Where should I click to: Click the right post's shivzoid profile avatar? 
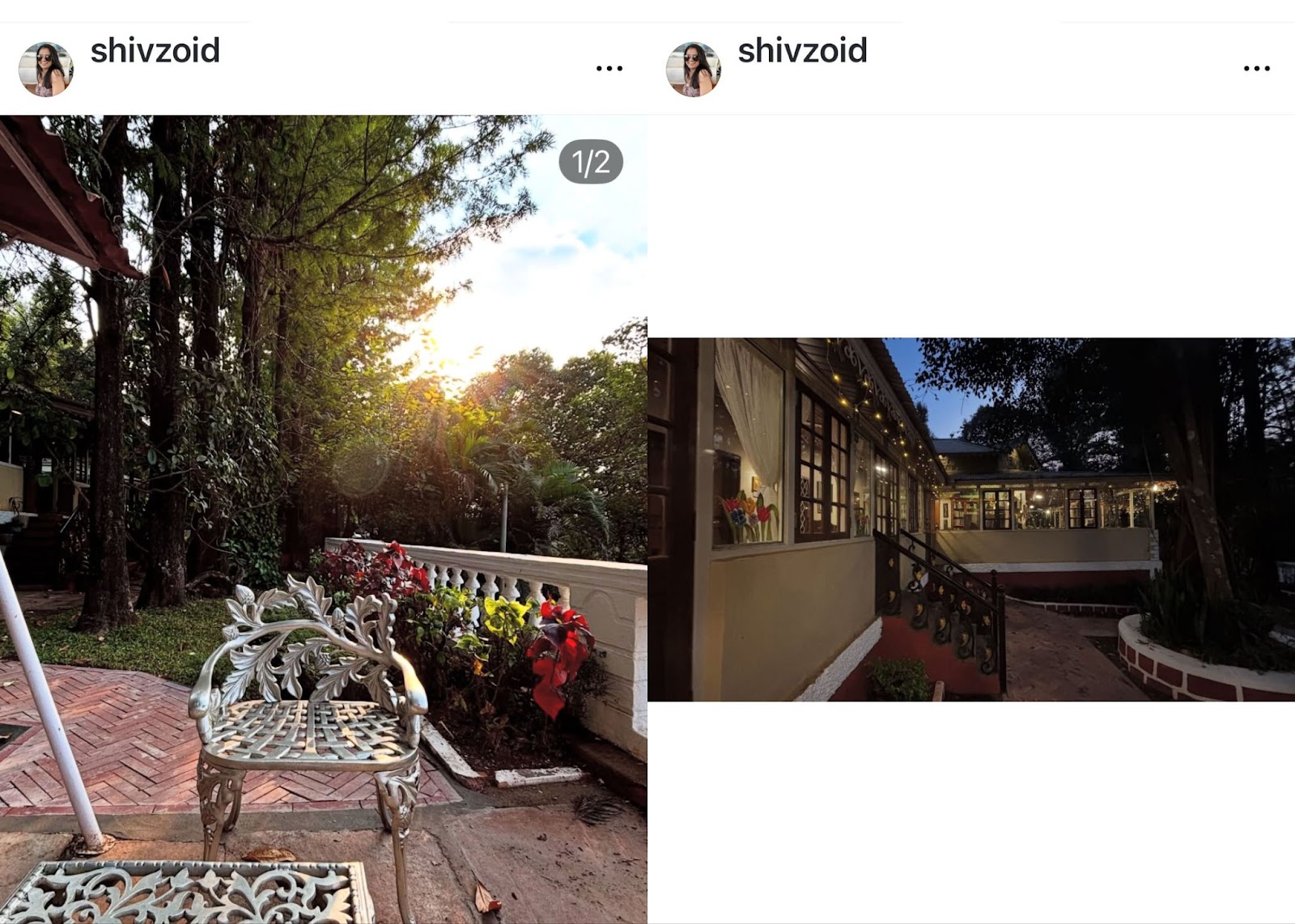coord(694,70)
